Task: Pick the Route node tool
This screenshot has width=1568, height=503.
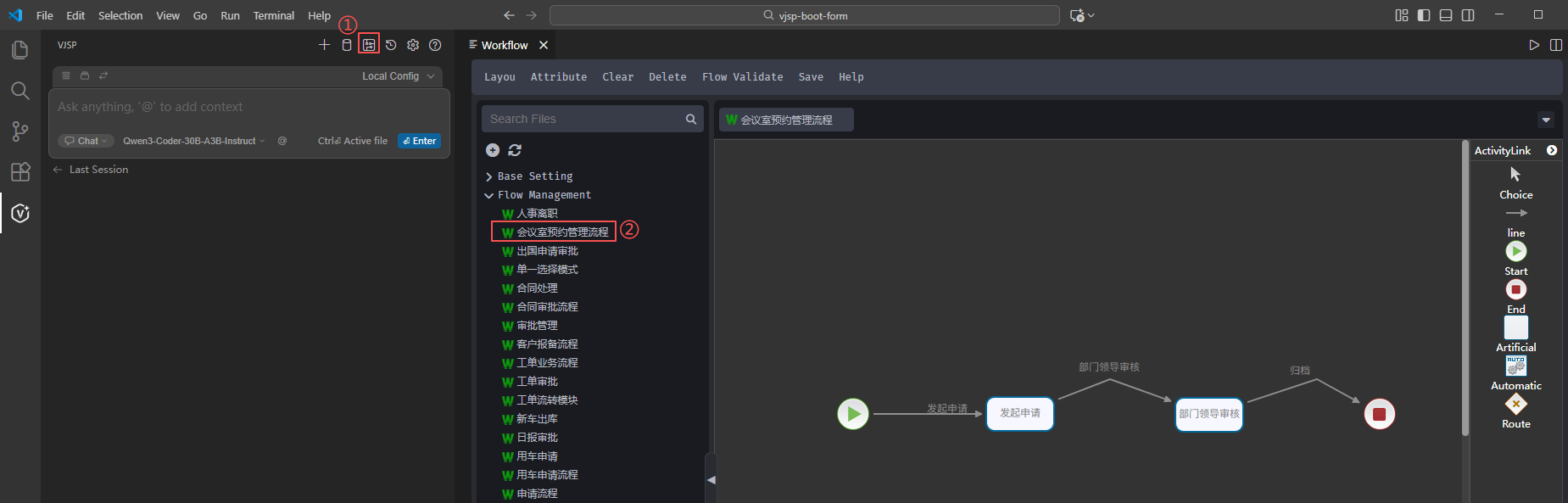Action: pyautogui.click(x=1515, y=405)
